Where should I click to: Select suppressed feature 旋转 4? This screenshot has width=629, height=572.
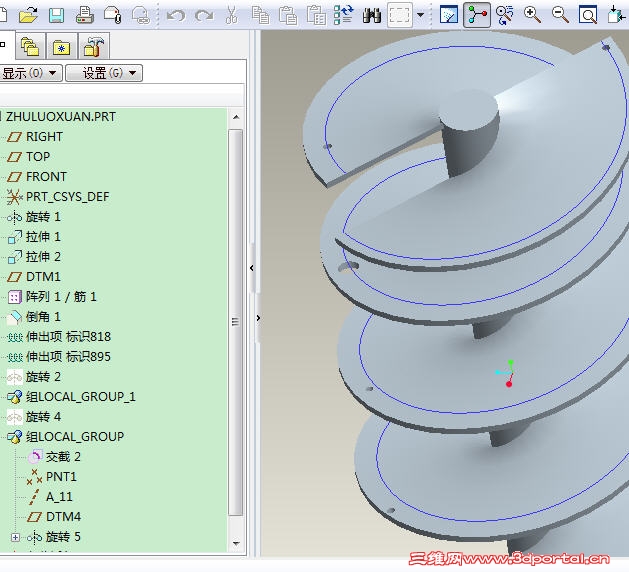[x=43, y=417]
